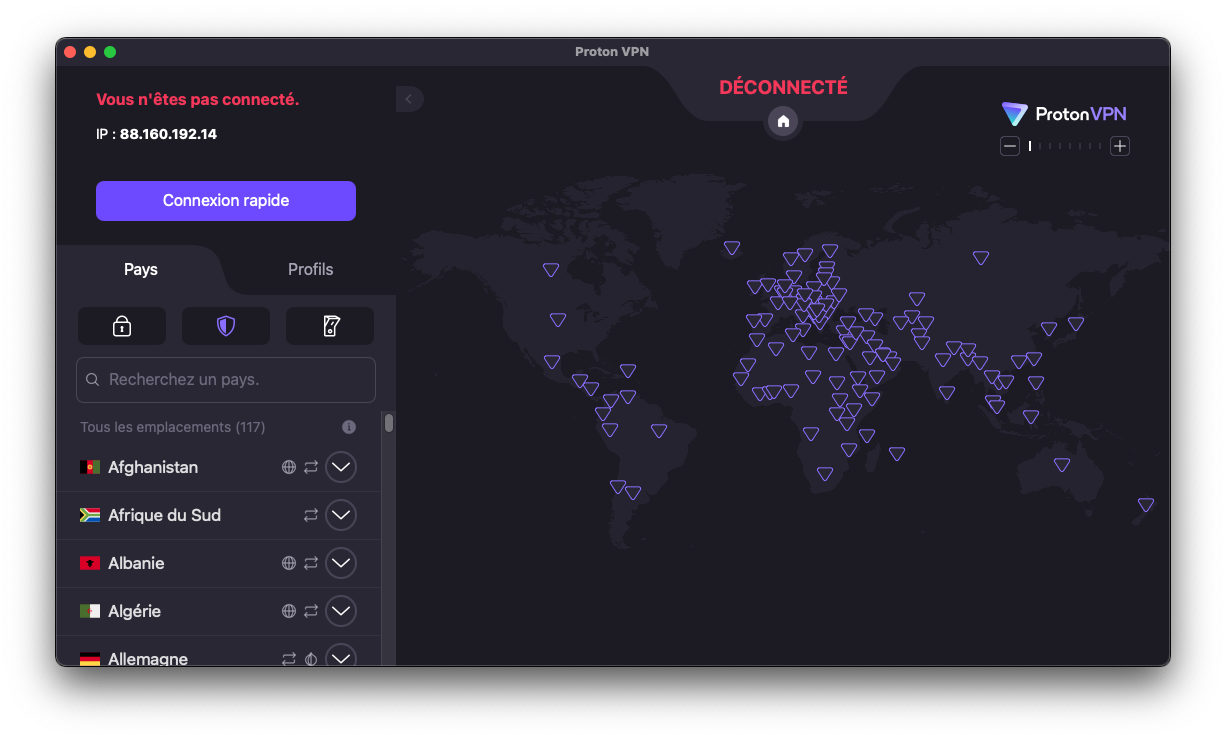Click the Vous n'êtes pas connecté status text
Viewport: 1226px width, 740px height.
(197, 99)
